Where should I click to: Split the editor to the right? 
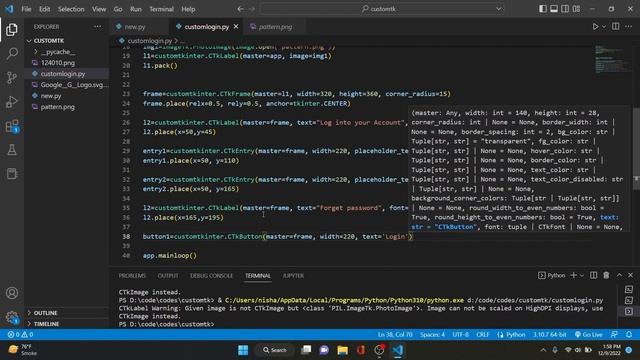click(616, 27)
